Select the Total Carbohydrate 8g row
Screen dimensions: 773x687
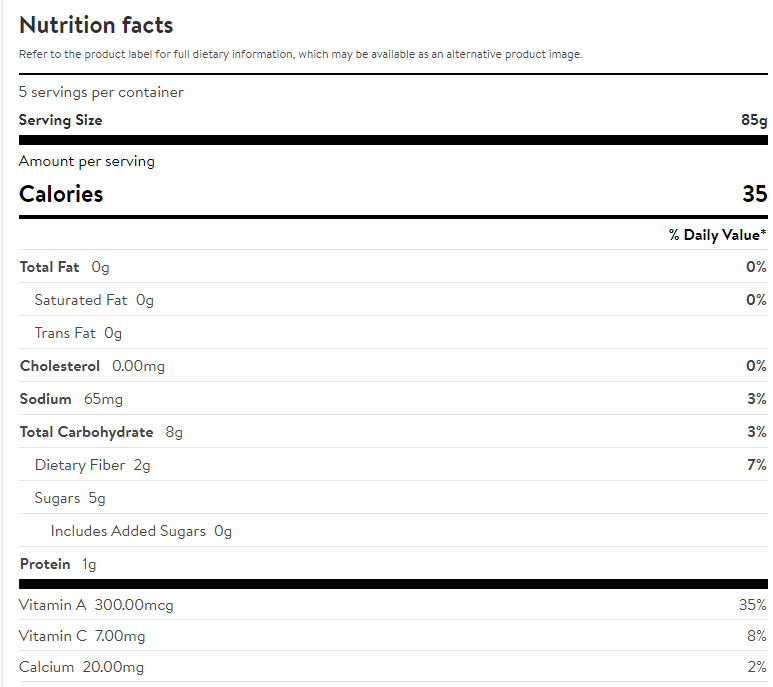pos(101,432)
